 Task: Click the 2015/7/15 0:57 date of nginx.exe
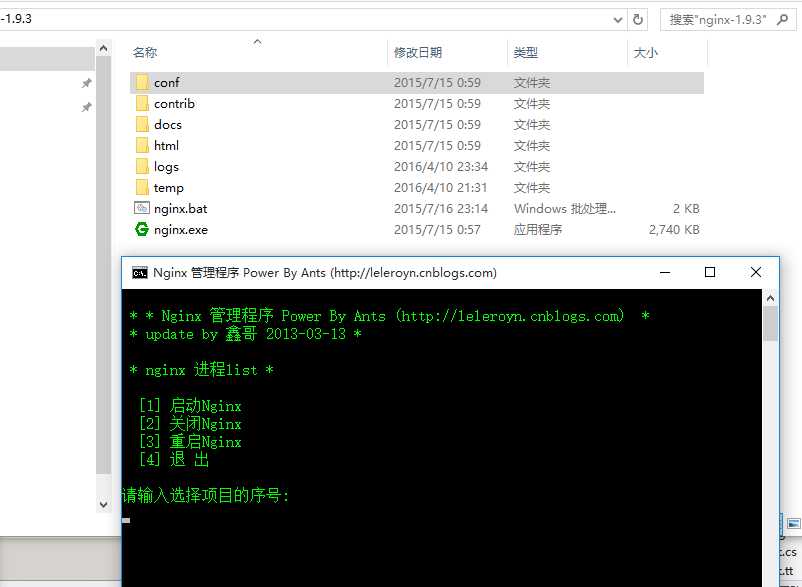pos(437,229)
